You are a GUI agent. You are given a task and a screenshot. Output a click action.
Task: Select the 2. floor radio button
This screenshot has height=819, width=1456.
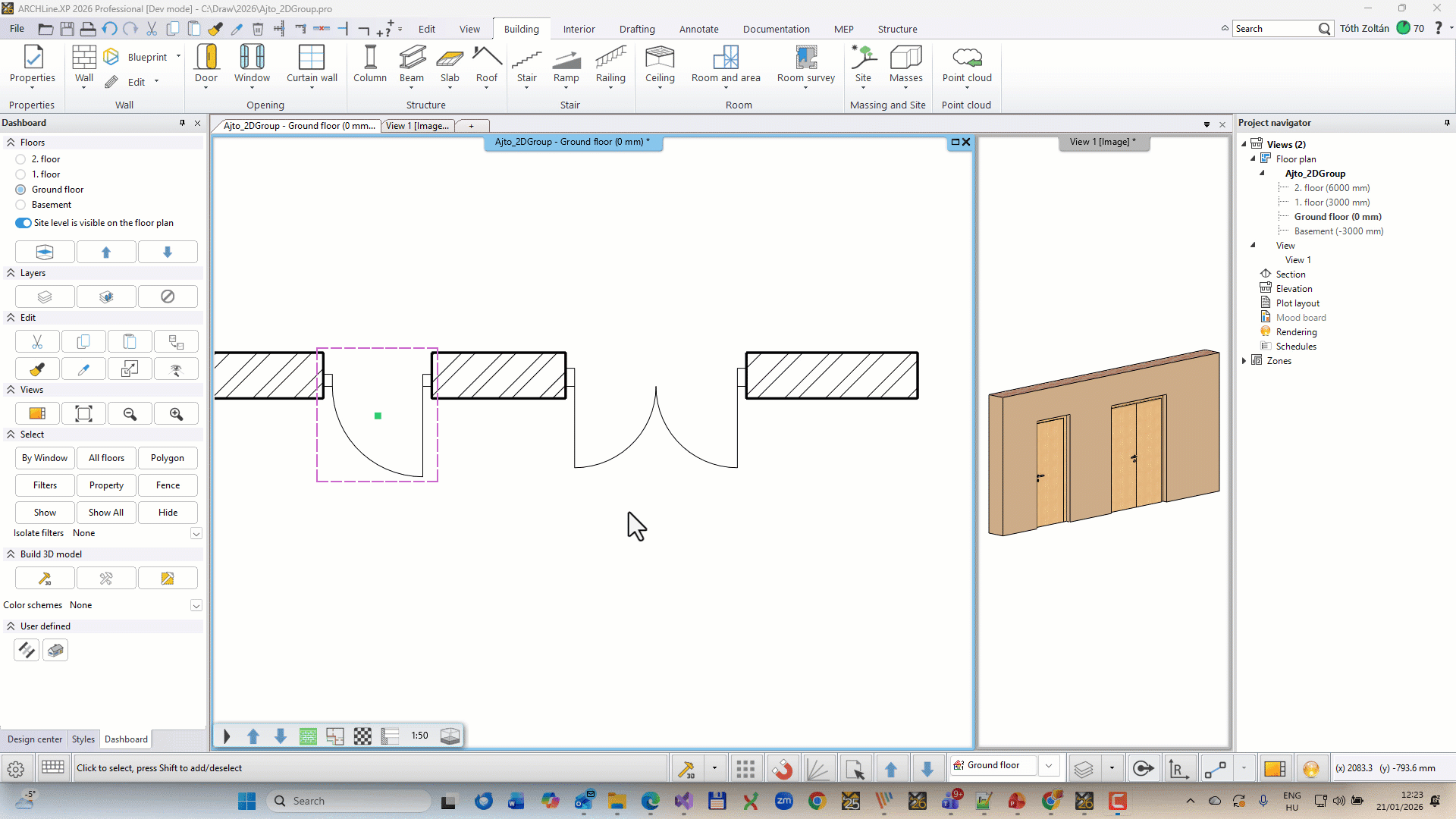[x=20, y=158]
